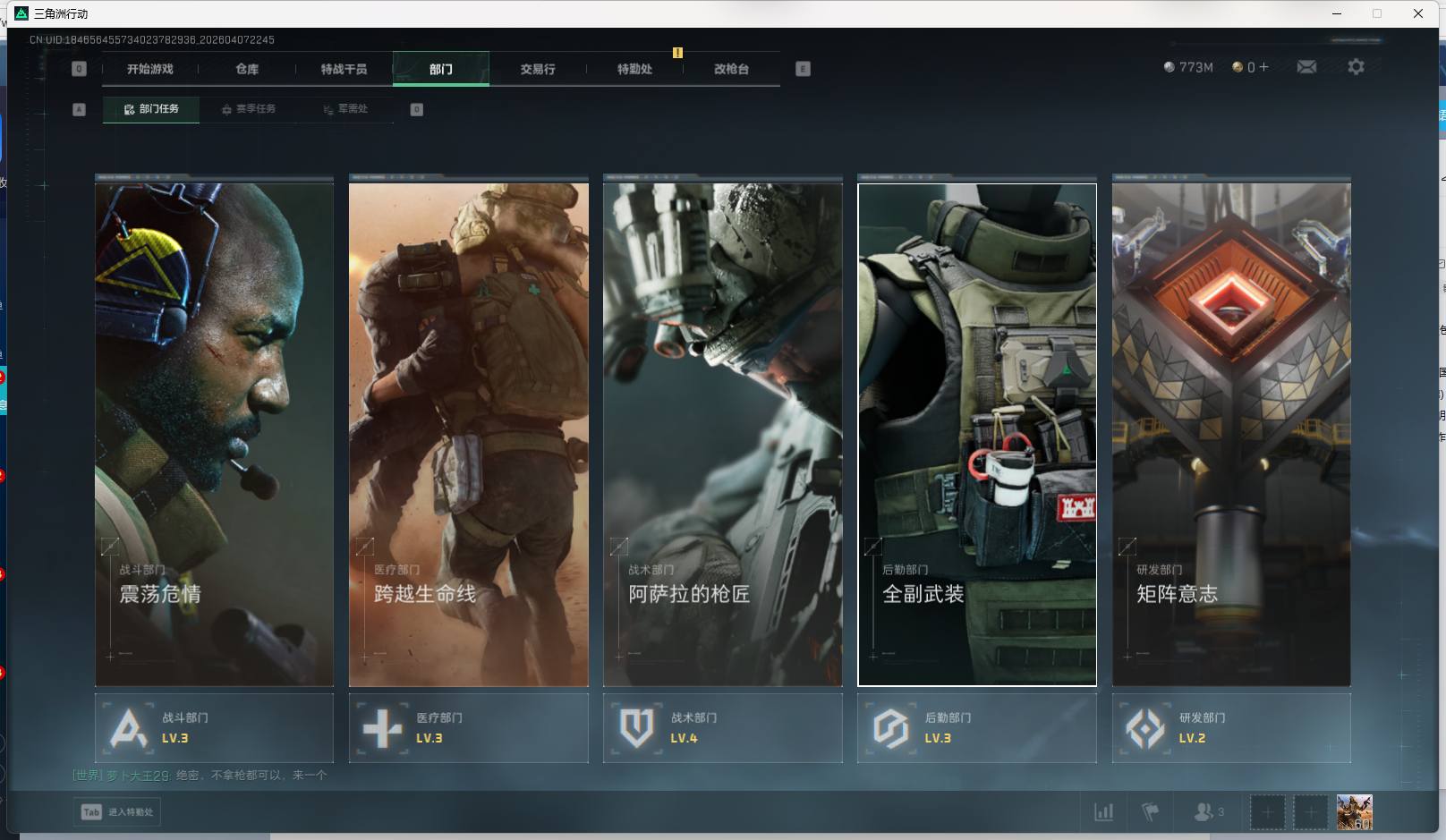Open the mail envelope icon
Screen dimensions: 1446x840
click(x=1306, y=67)
